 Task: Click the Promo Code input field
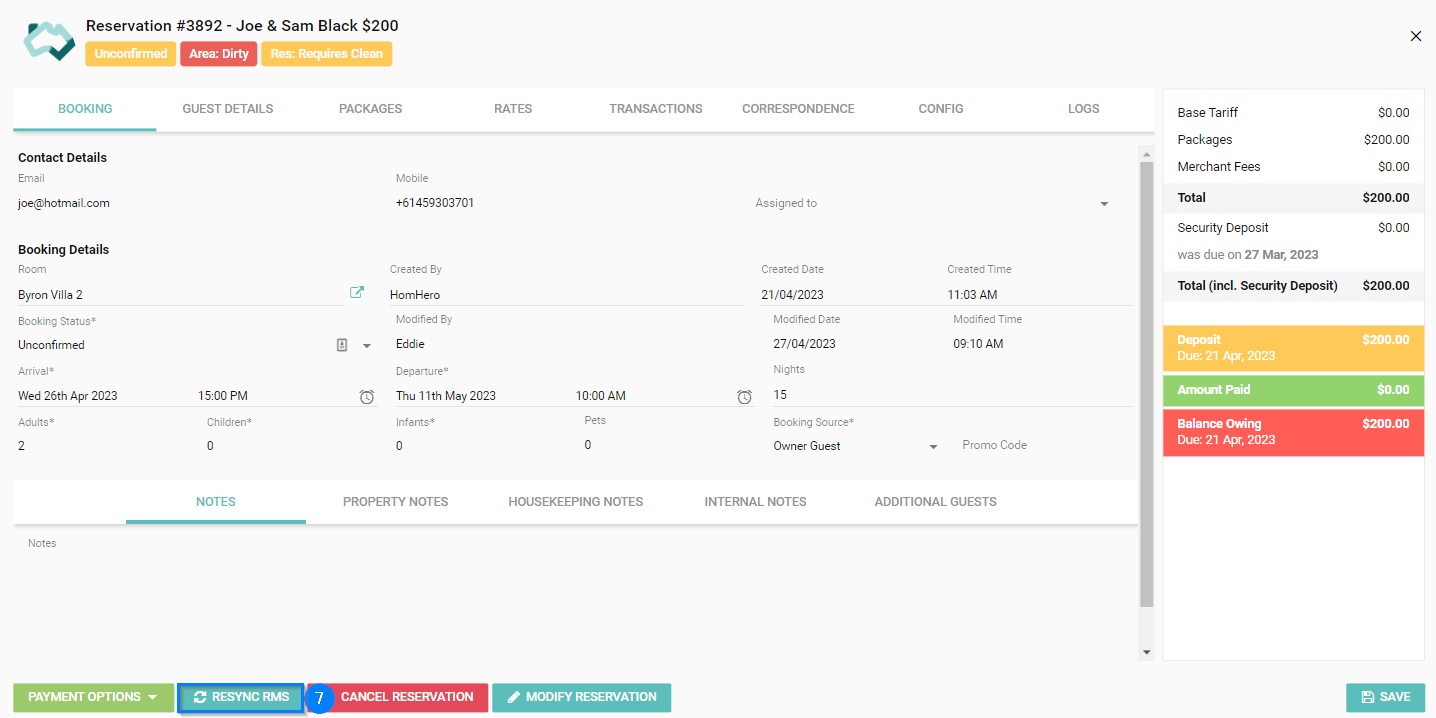(x=1040, y=446)
